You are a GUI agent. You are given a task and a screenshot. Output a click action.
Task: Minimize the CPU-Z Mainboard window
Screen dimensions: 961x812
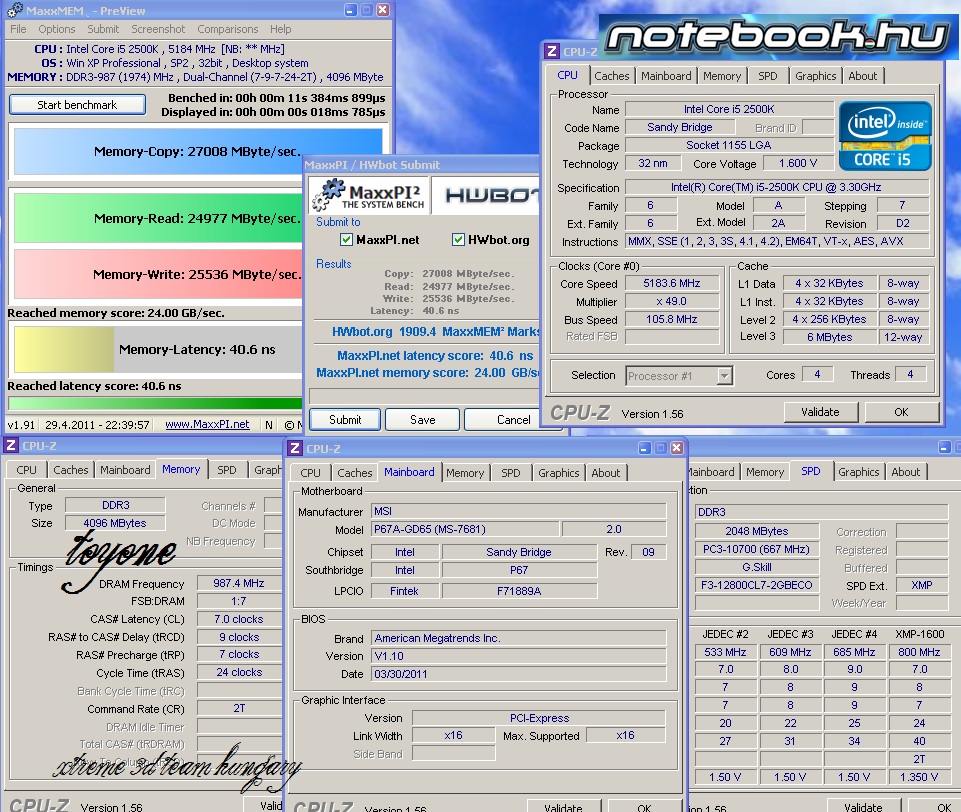(645, 448)
